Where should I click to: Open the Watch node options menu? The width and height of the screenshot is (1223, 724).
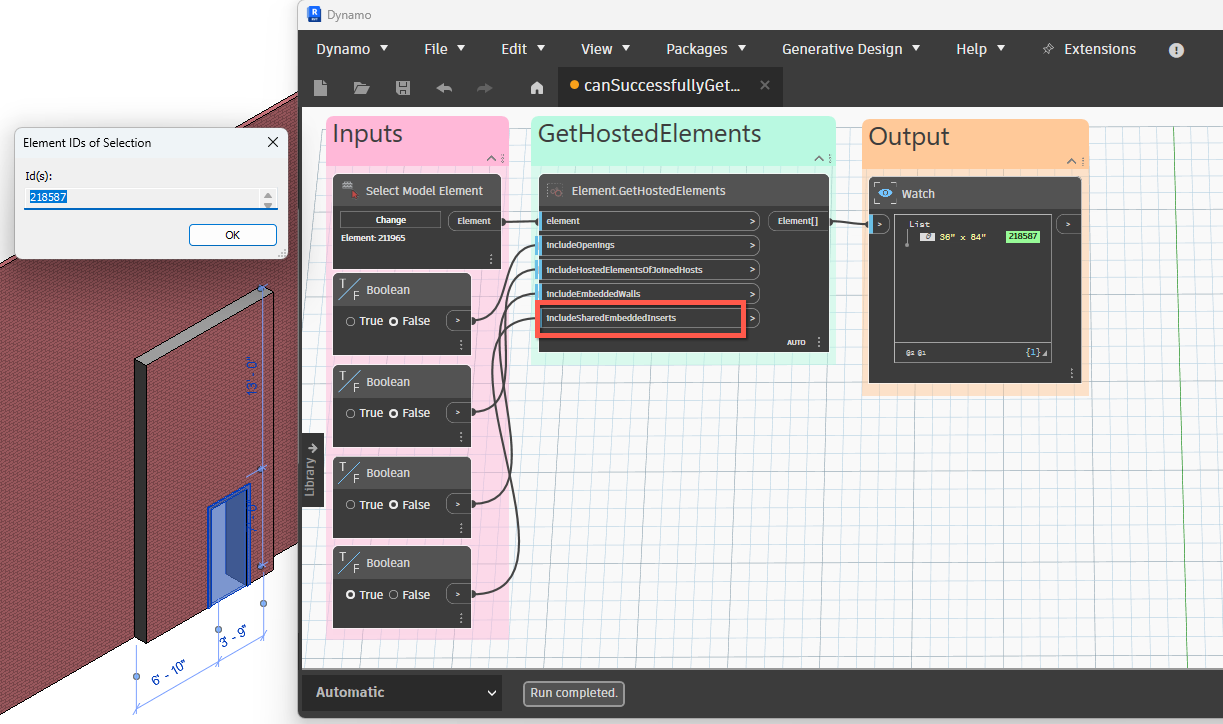pos(1071,373)
